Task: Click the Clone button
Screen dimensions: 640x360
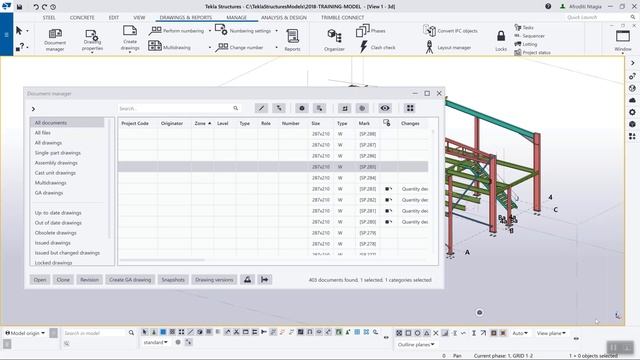Action: [x=63, y=280]
